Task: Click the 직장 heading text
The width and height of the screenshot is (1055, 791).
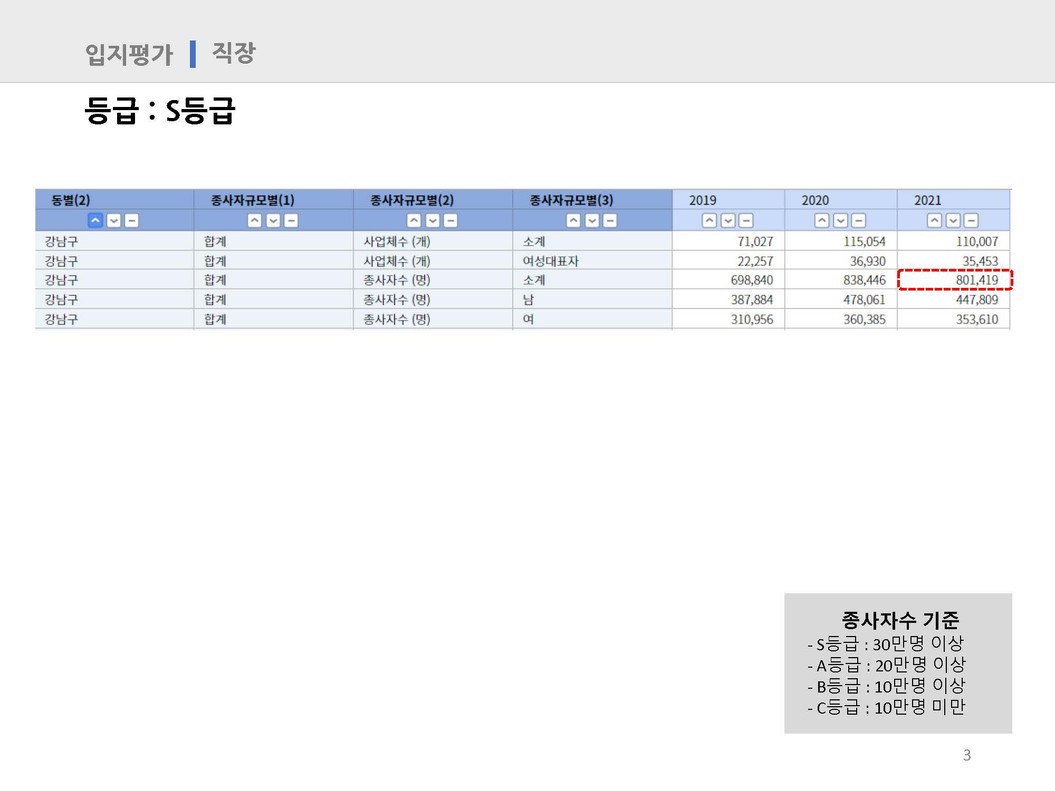Action: [233, 52]
